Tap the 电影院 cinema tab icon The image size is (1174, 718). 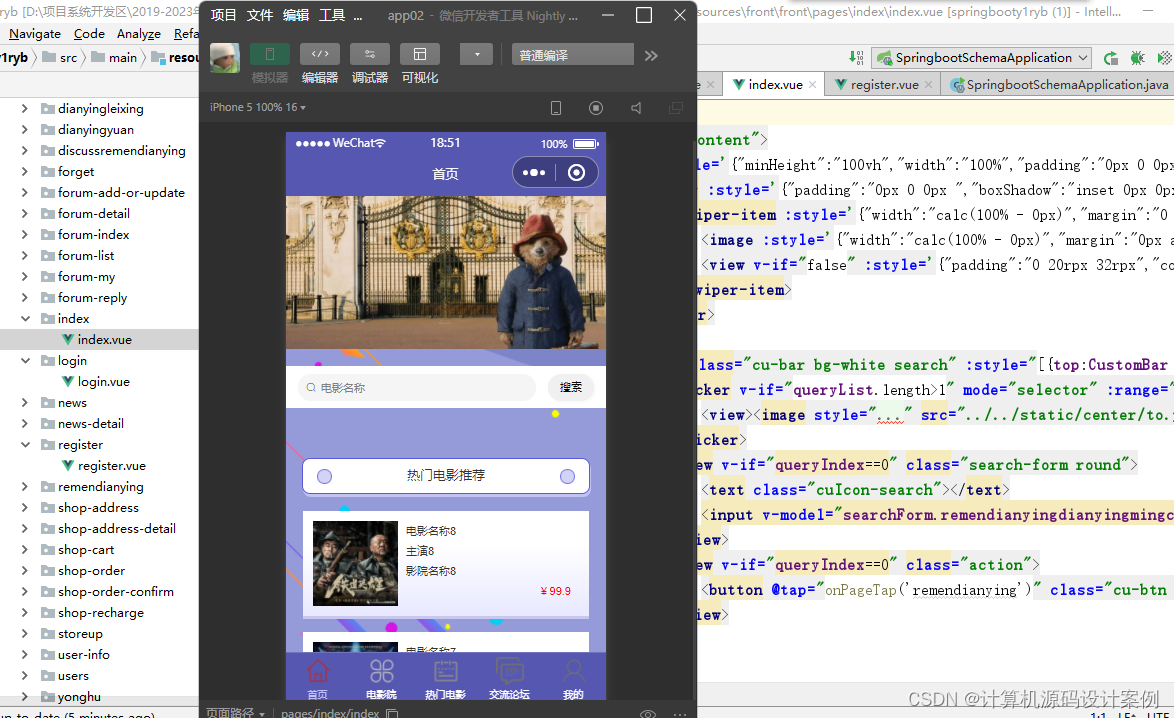tap(381, 679)
